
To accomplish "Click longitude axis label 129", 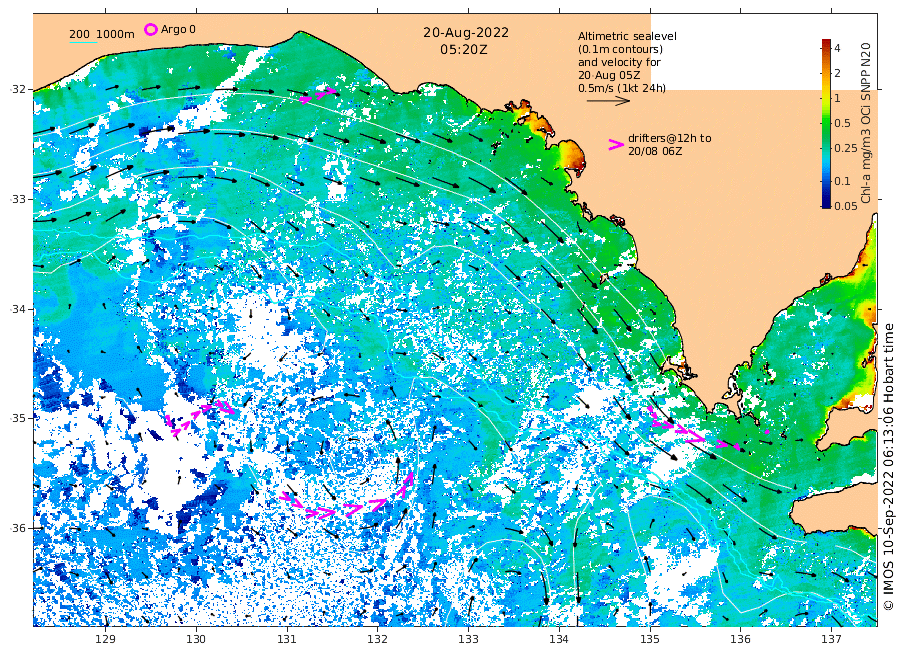I will (106, 639).
